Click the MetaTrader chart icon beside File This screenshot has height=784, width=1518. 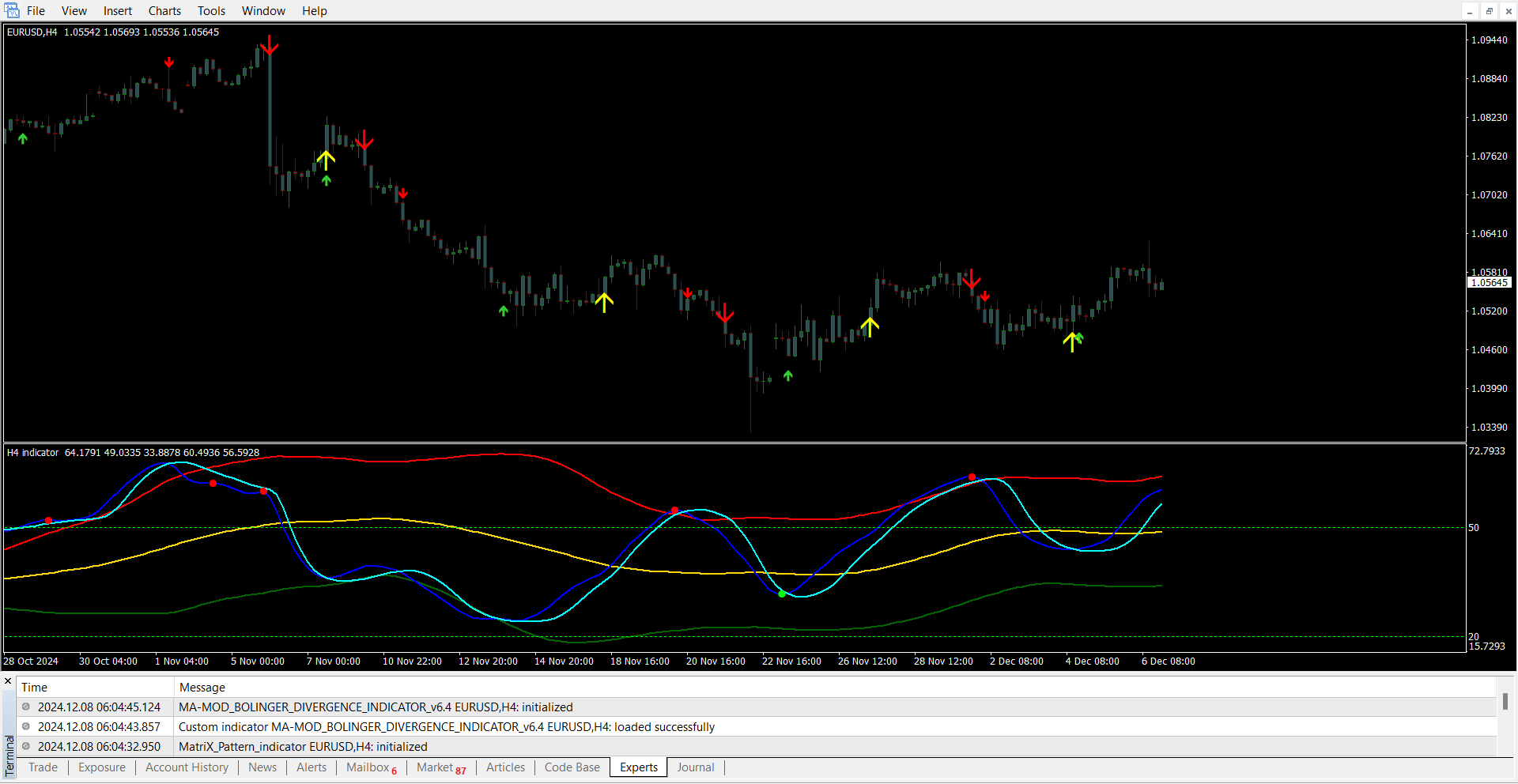(x=12, y=11)
